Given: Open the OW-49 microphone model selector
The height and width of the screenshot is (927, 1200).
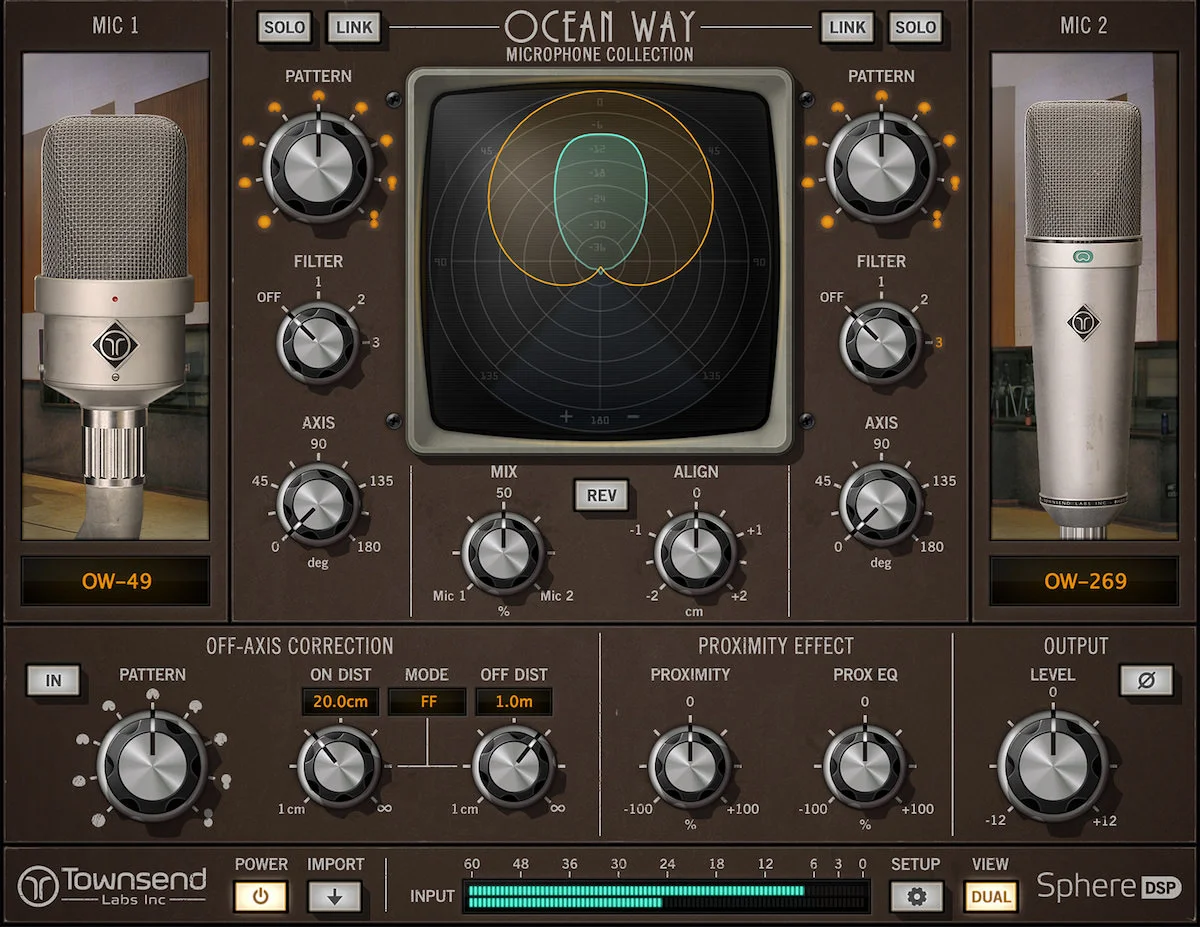Looking at the screenshot, I should 115,581.
